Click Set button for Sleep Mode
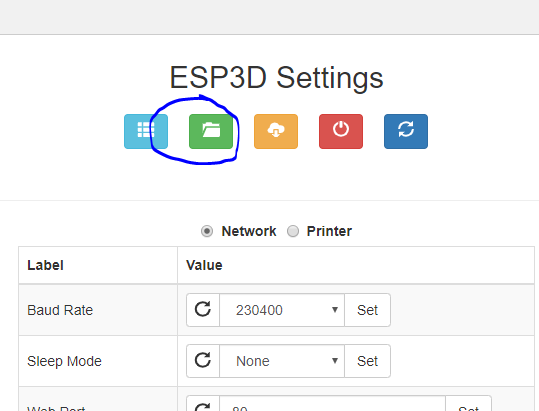Image resolution: width=539 pixels, height=411 pixels. pos(367,360)
